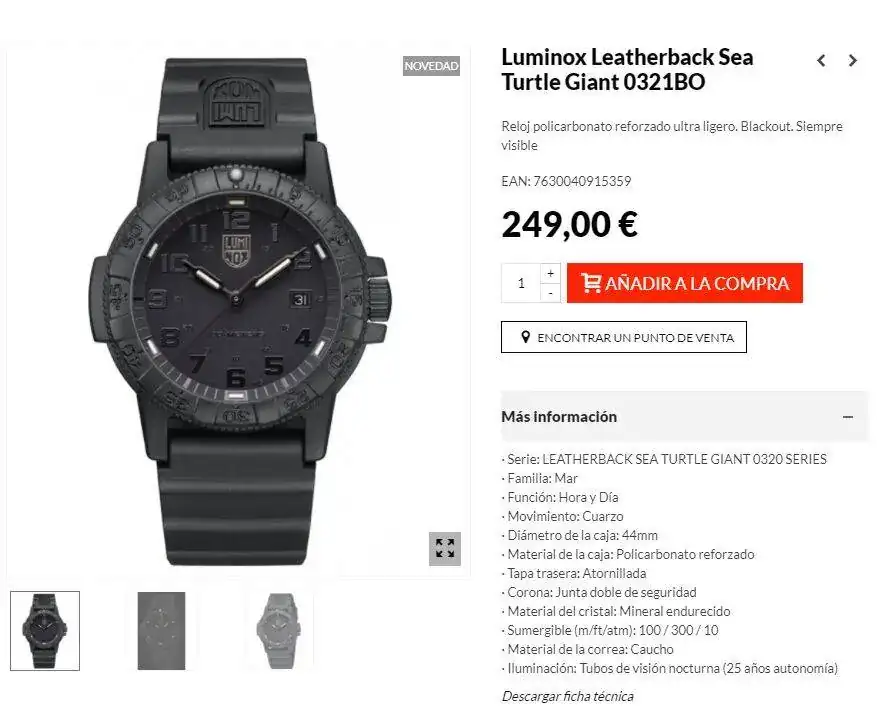Click the quantity input field

coord(521,283)
